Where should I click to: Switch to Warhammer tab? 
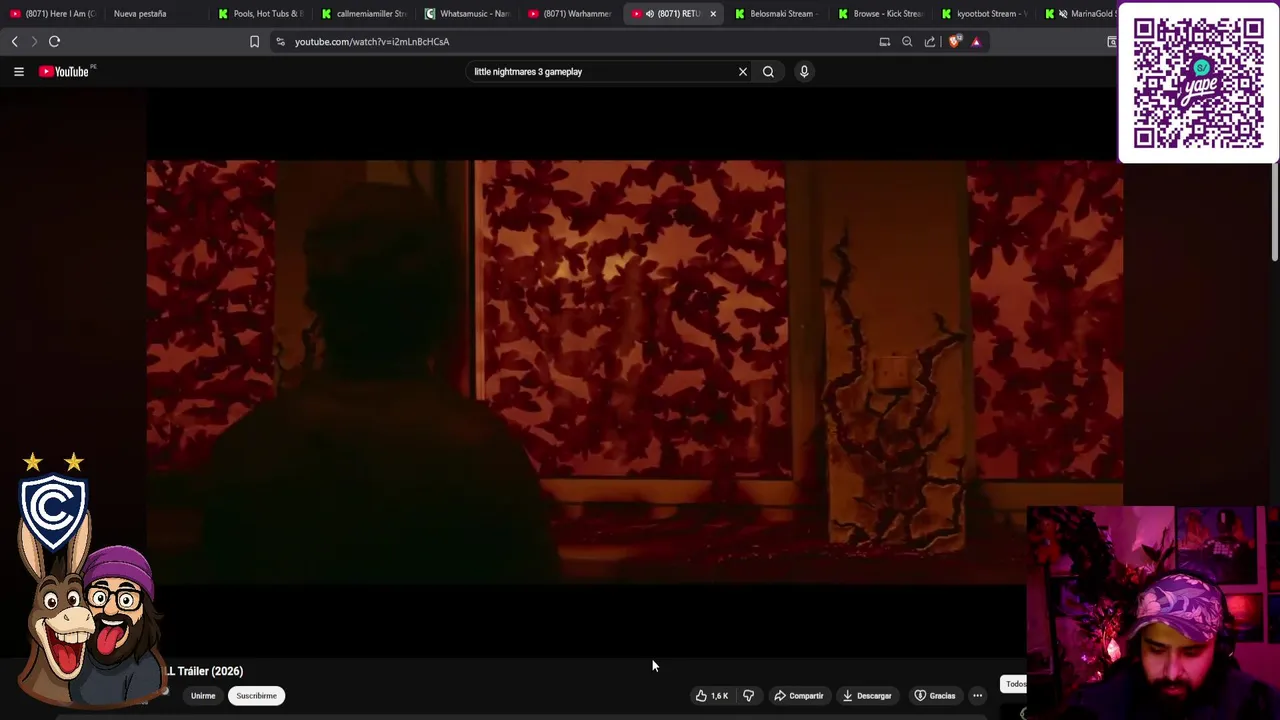click(x=570, y=14)
